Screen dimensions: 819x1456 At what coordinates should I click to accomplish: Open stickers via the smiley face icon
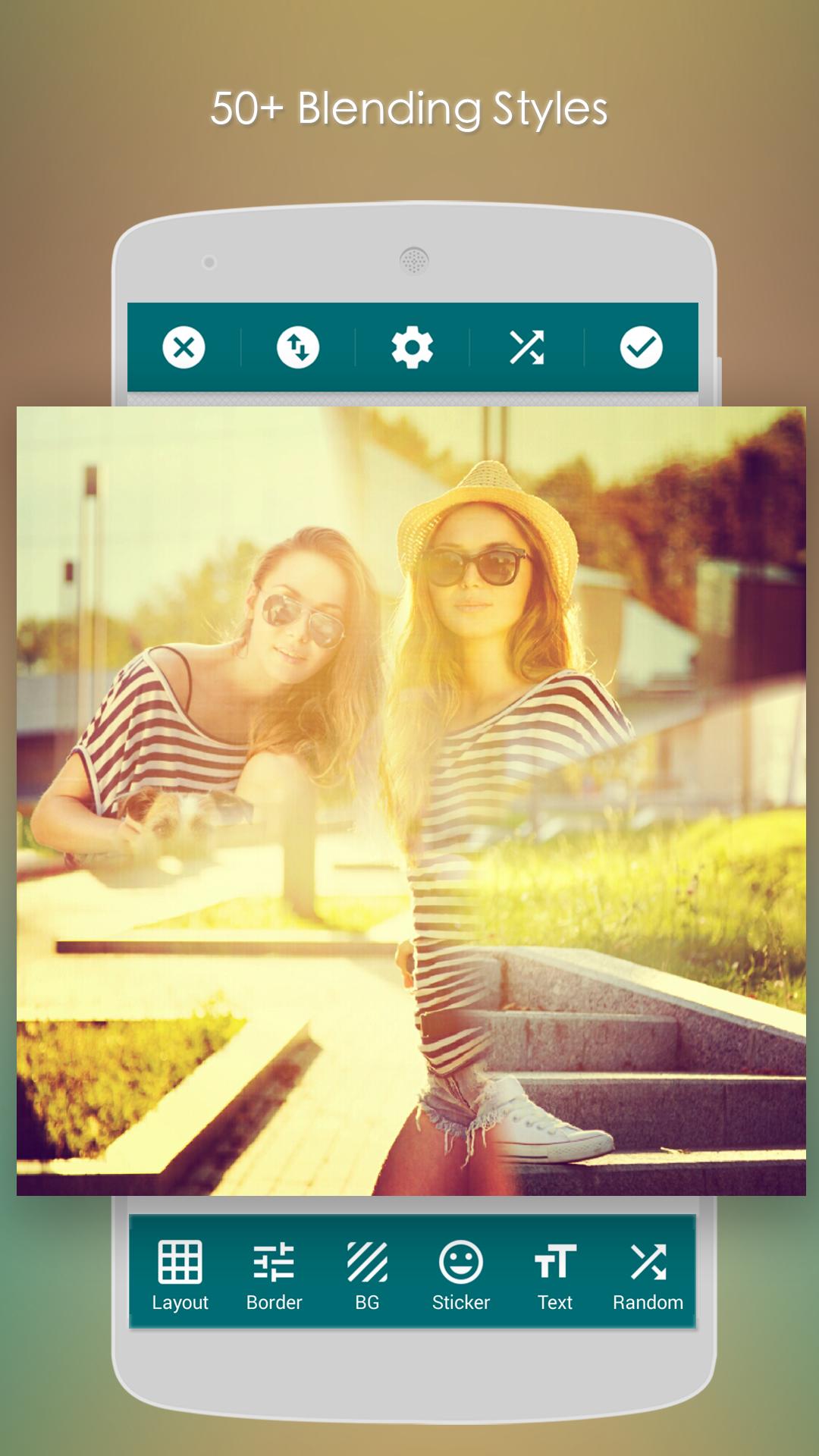[460, 1262]
